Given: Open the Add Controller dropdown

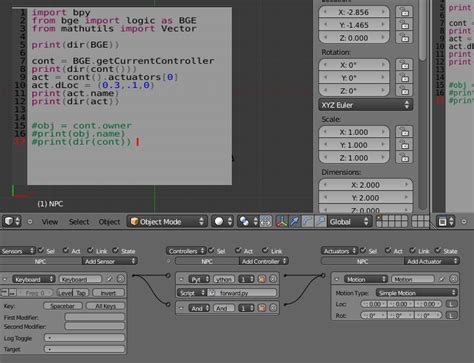Looking at the screenshot, I should pyautogui.click(x=264, y=261).
